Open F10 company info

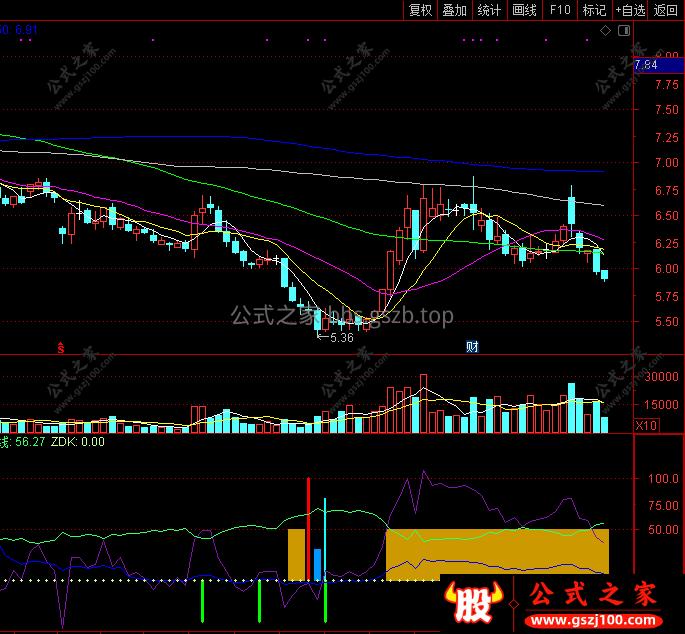(560, 10)
